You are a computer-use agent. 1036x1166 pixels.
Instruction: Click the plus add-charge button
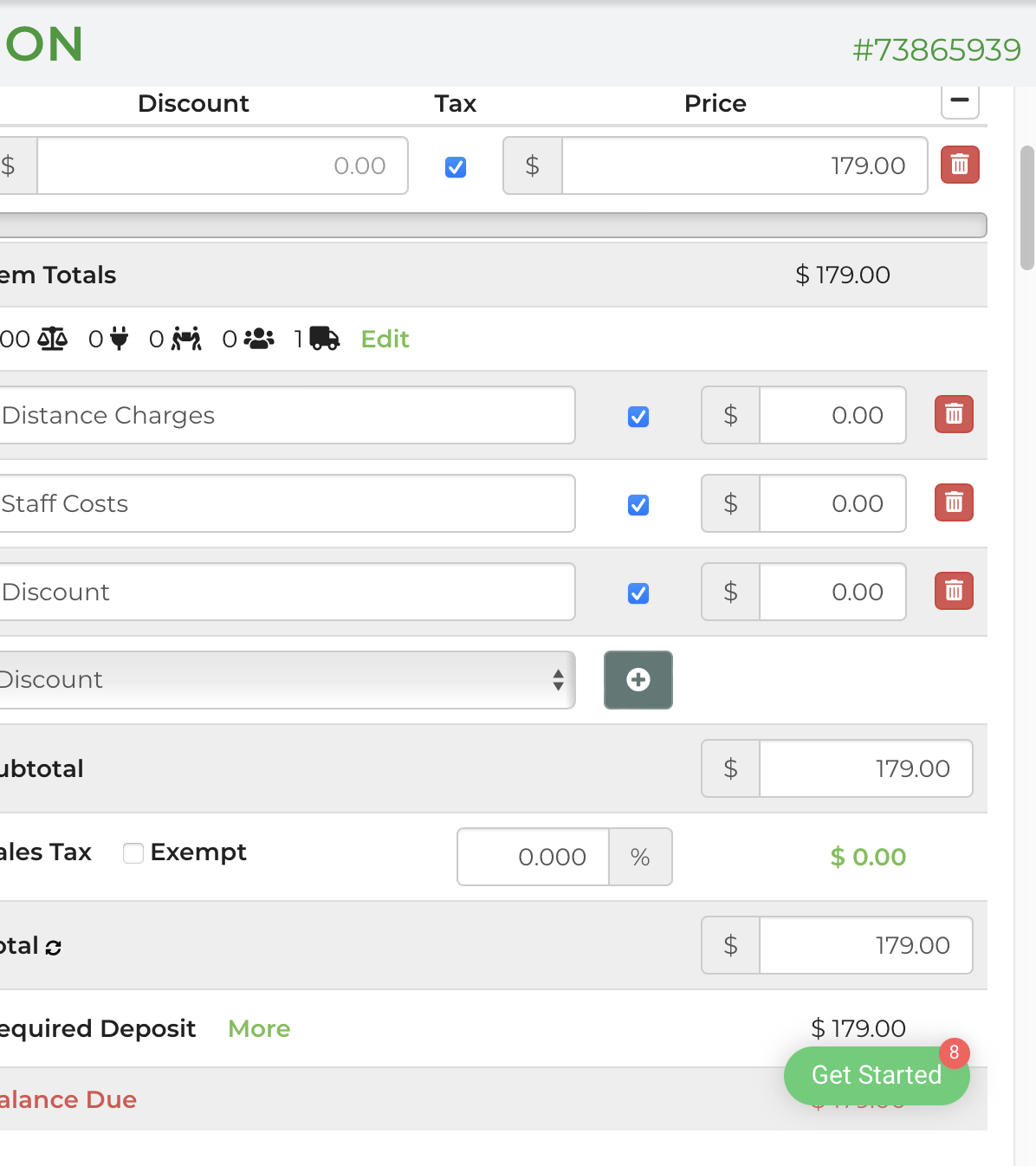[638, 680]
